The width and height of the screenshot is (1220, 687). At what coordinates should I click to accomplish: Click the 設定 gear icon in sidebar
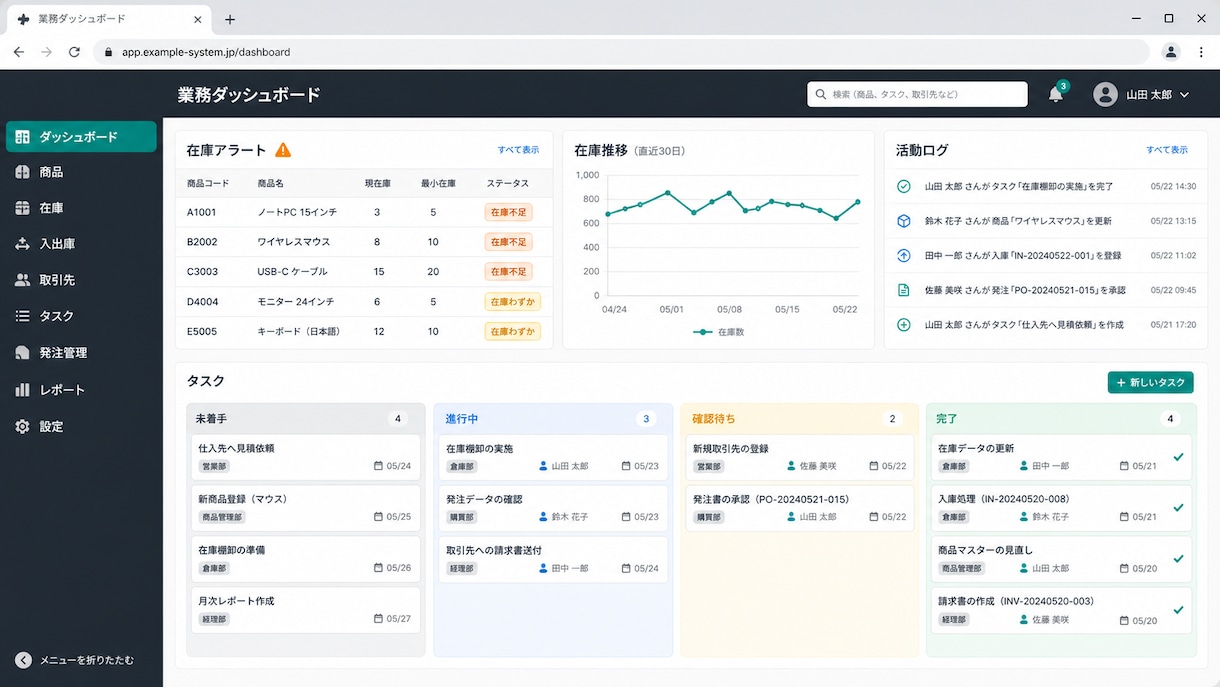click(x=23, y=427)
